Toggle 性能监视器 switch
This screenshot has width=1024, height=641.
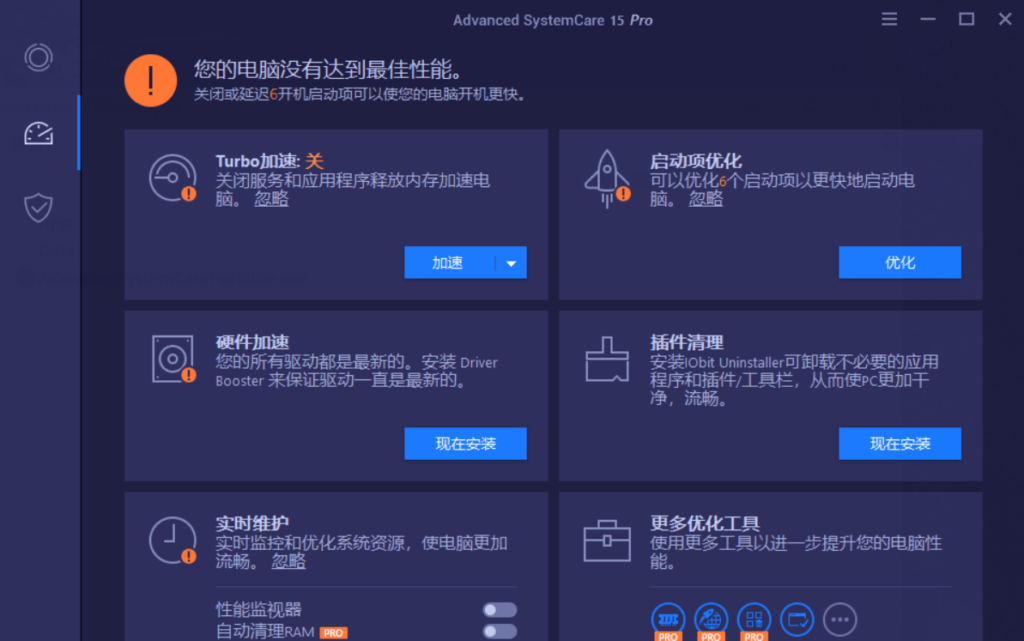[500, 610]
